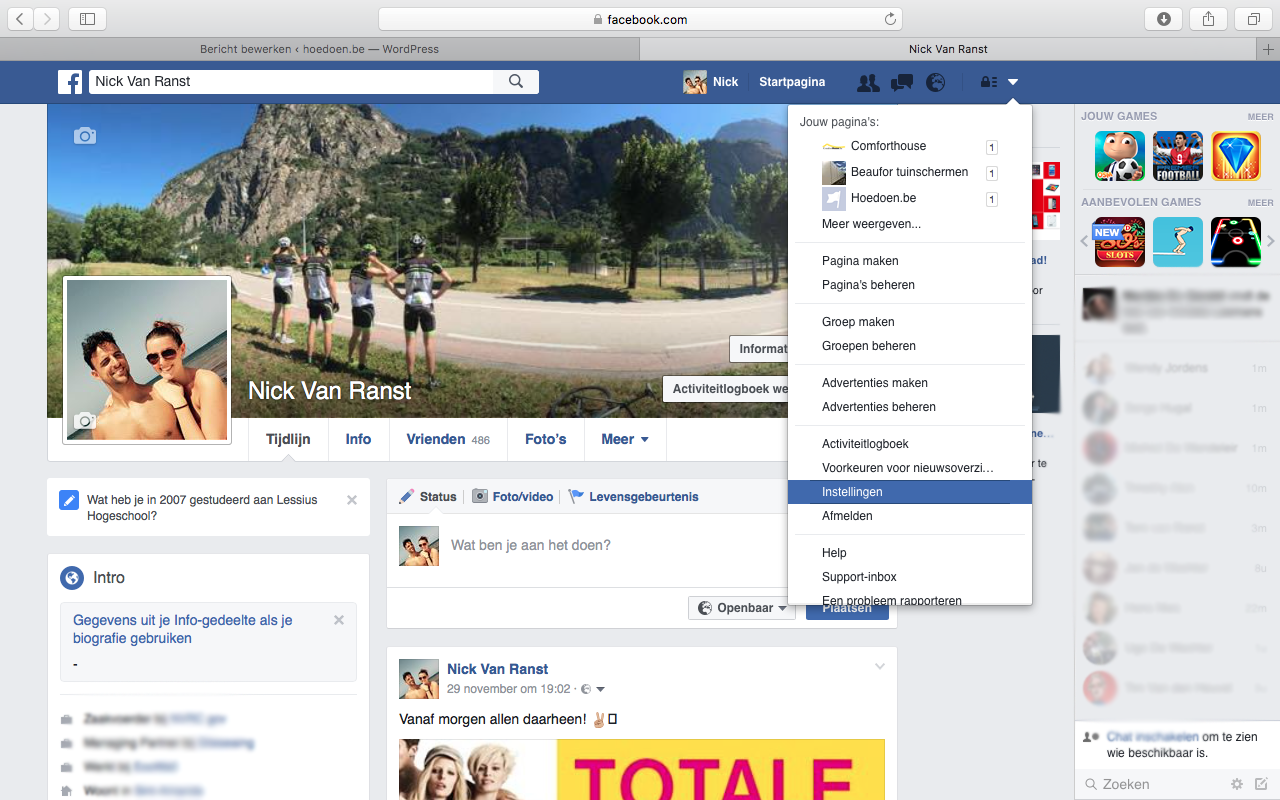Click the account menu down arrow

click(1013, 83)
